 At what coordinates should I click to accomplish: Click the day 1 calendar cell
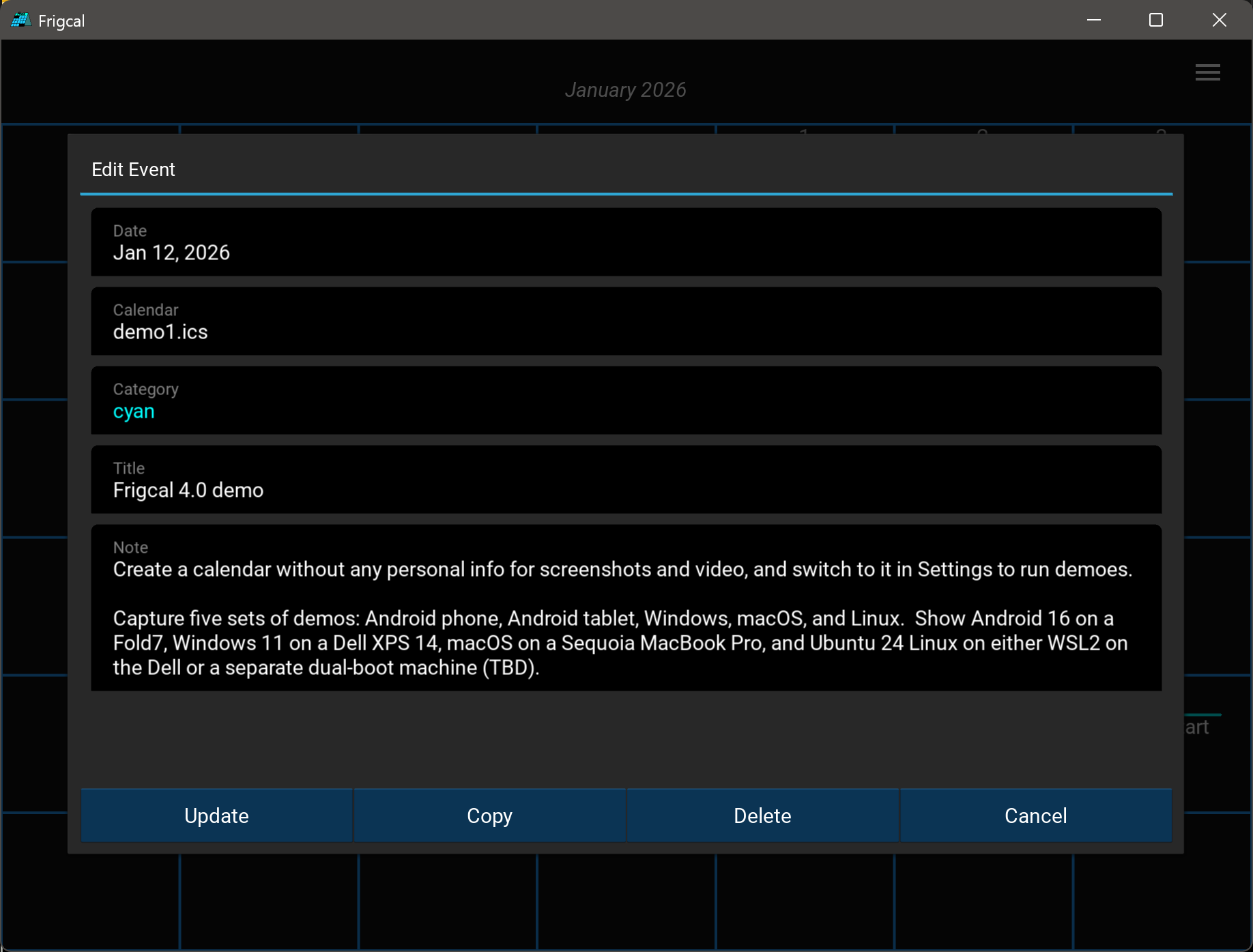click(804, 129)
